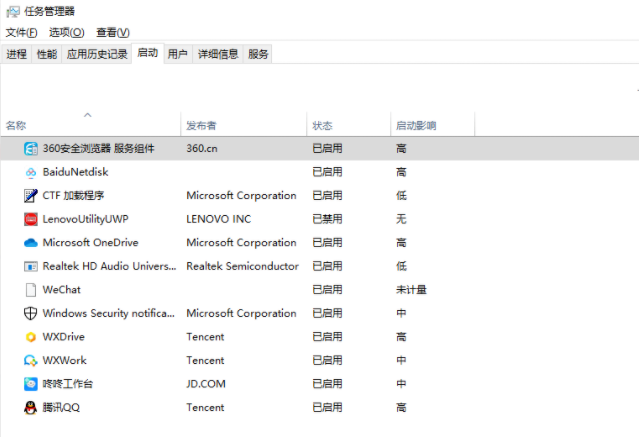Switch to the 用户 tab

(x=178, y=54)
